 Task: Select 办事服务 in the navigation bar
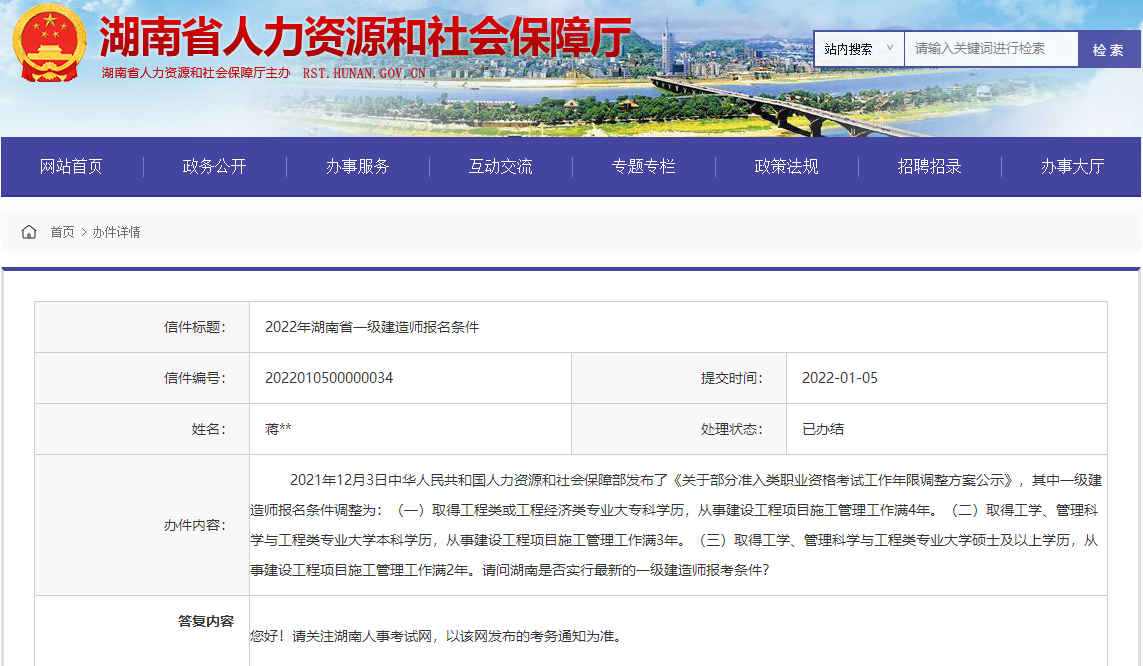[x=357, y=166]
